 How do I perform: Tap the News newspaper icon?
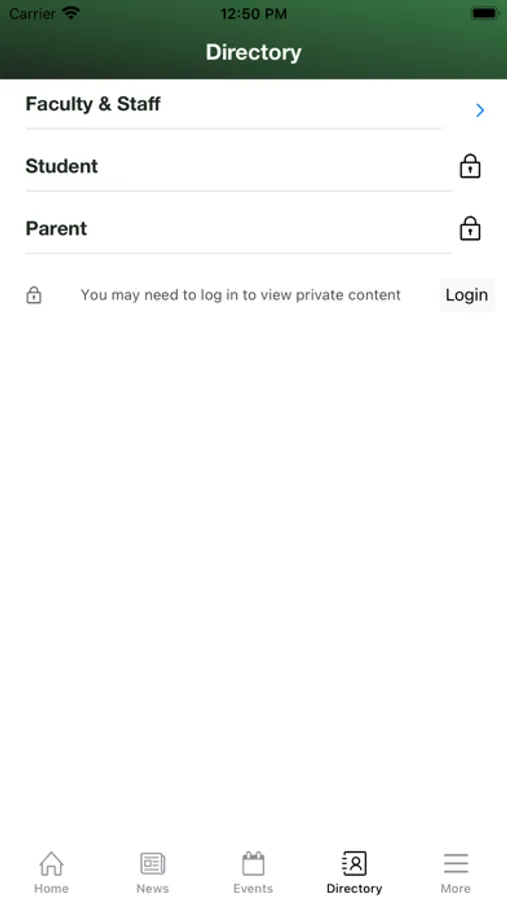tap(153, 863)
